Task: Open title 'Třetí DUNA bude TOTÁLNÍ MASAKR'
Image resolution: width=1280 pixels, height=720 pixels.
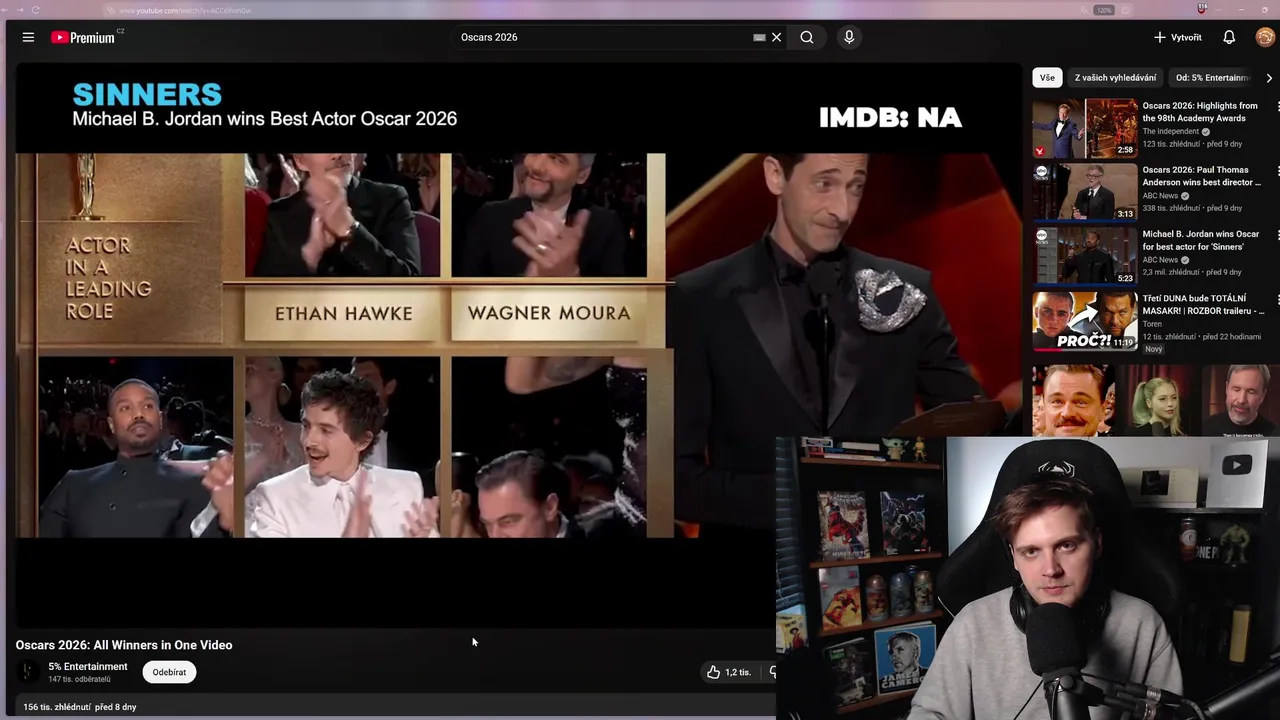Action: pos(1203,304)
